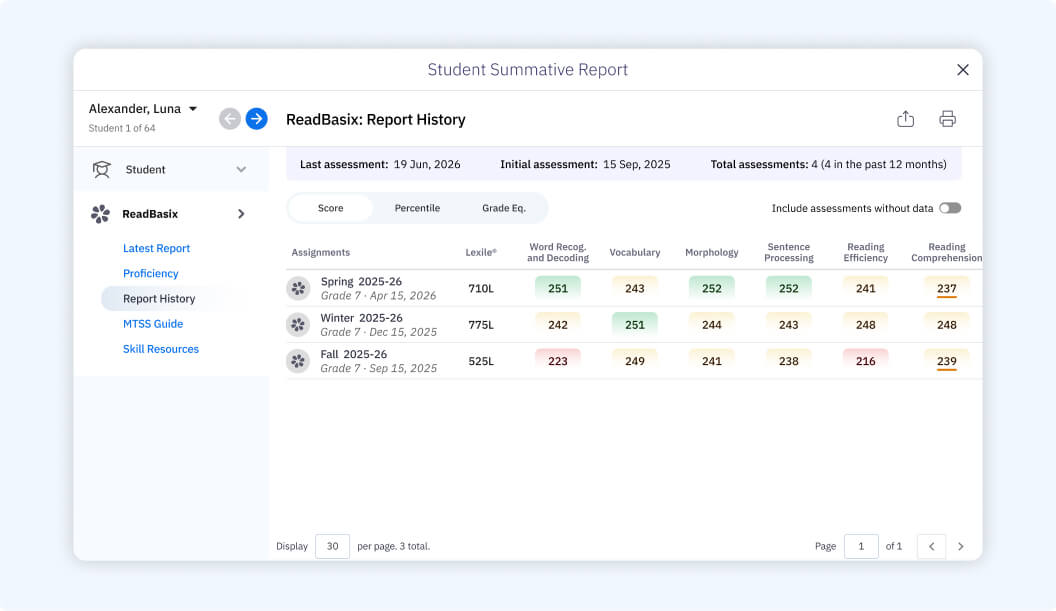Click the Morphology column header
1056x611 pixels.
click(711, 253)
